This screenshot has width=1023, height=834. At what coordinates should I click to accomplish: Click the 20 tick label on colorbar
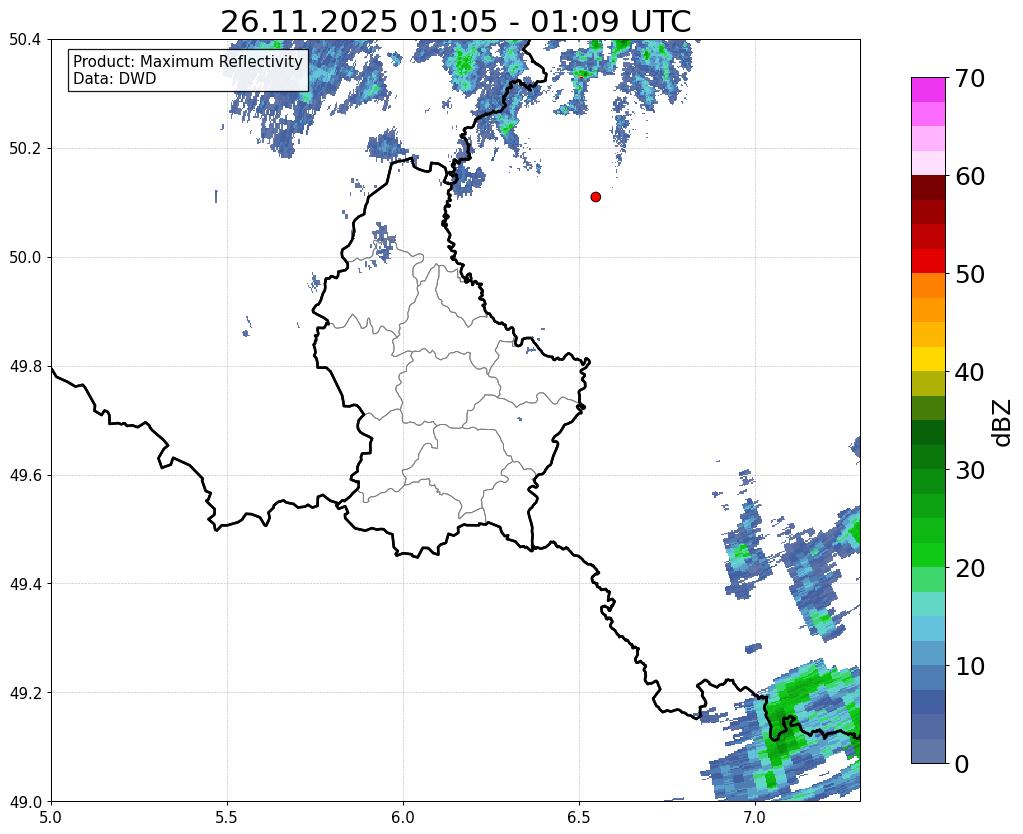tap(970, 568)
